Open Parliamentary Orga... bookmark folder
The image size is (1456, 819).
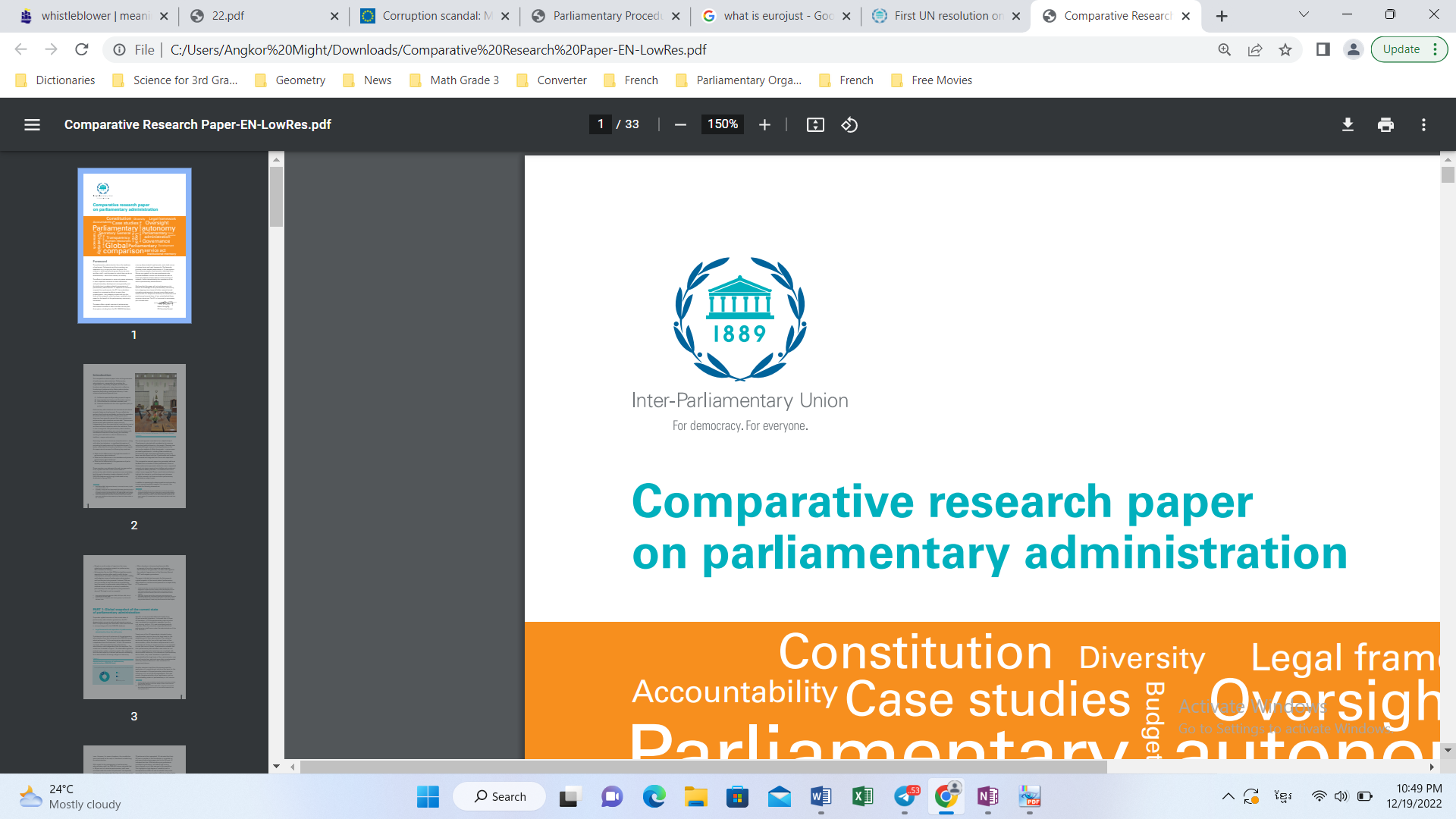click(739, 80)
